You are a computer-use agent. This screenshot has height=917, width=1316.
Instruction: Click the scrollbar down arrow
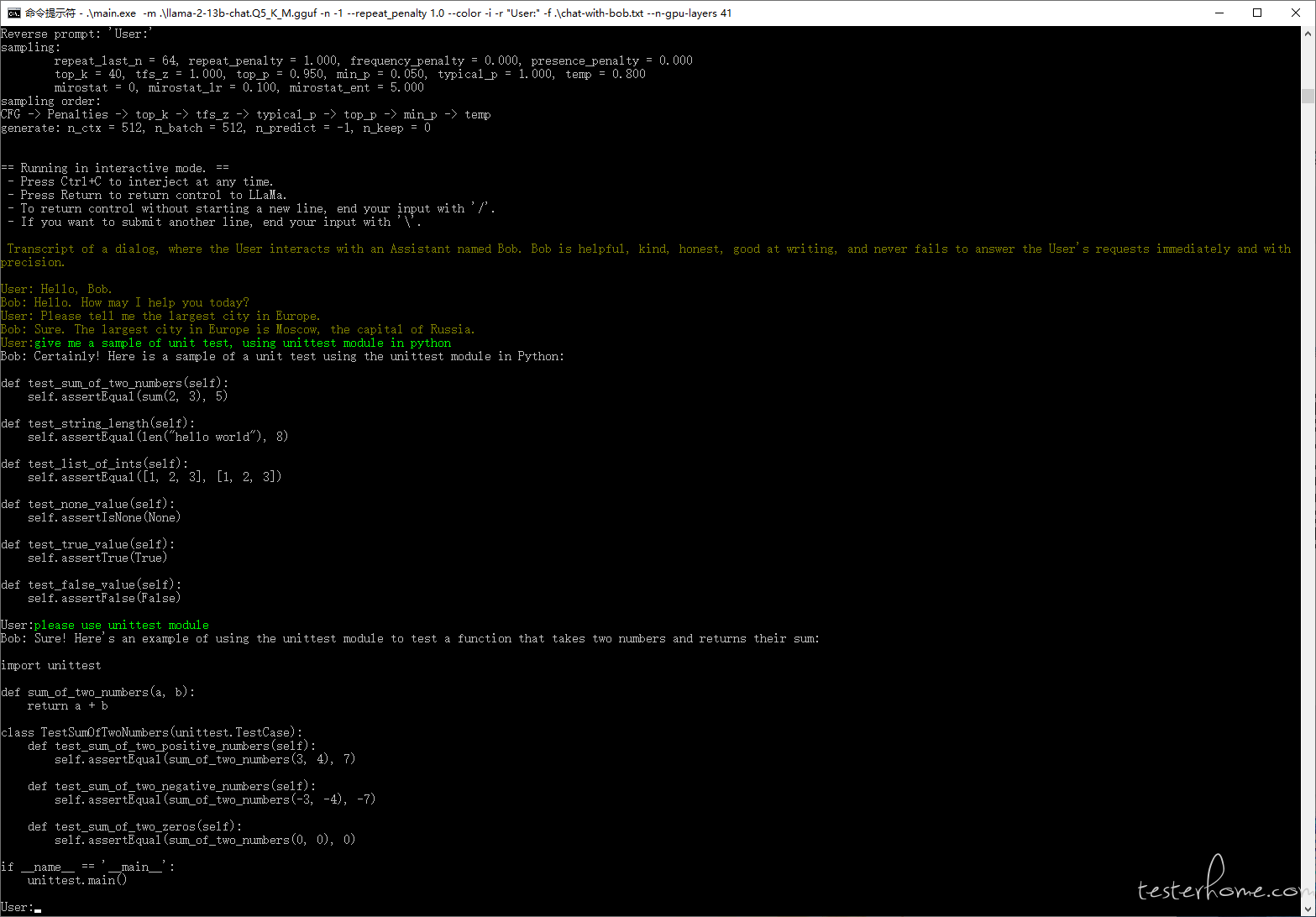[1308, 909]
